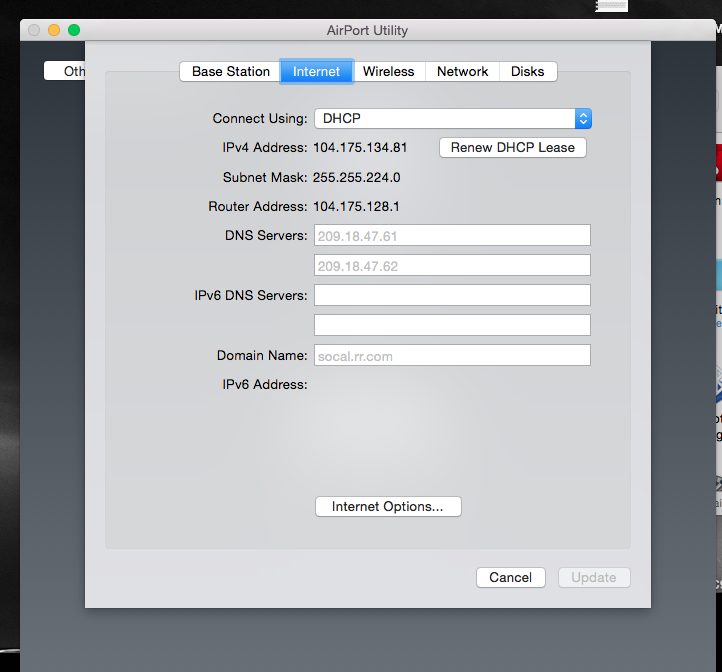Open the Connect Using DHCP dropdown

pyautogui.click(x=453, y=118)
